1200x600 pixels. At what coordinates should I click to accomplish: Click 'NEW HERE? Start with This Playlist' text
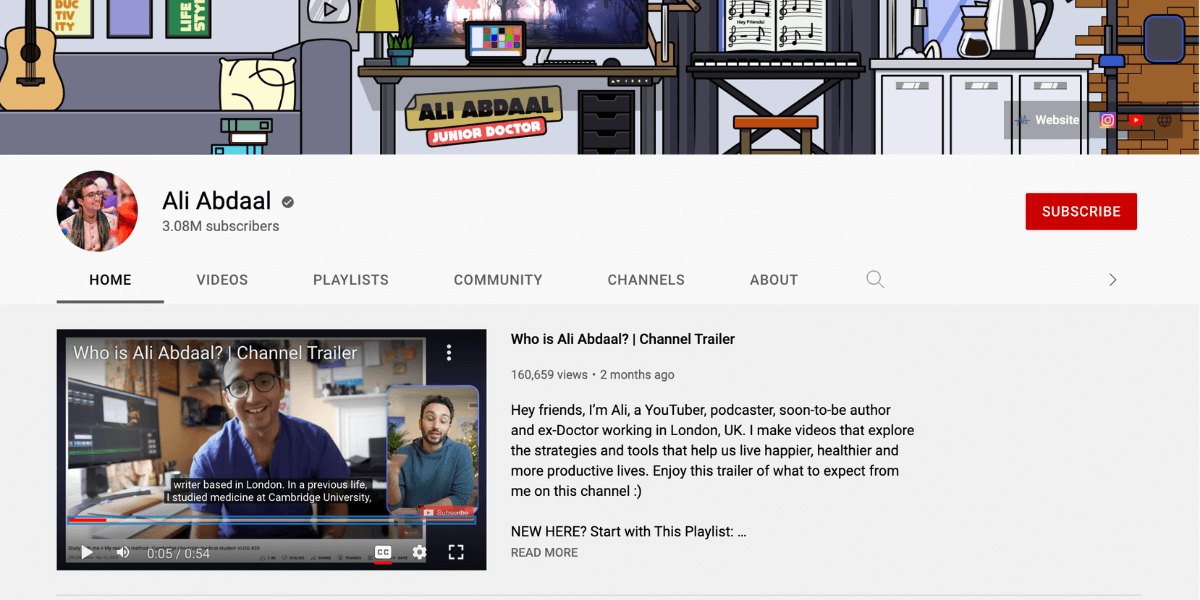pos(628,531)
